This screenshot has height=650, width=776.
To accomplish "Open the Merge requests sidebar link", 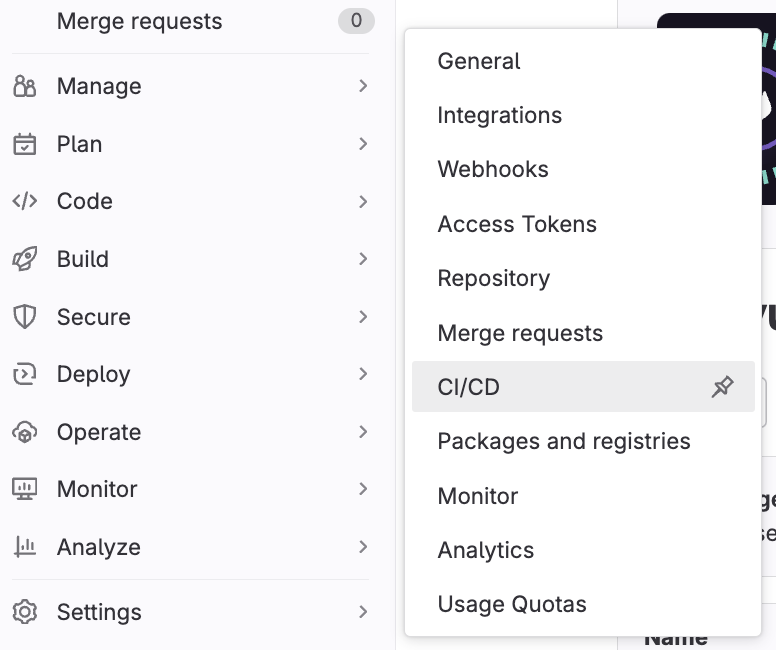I will [140, 21].
